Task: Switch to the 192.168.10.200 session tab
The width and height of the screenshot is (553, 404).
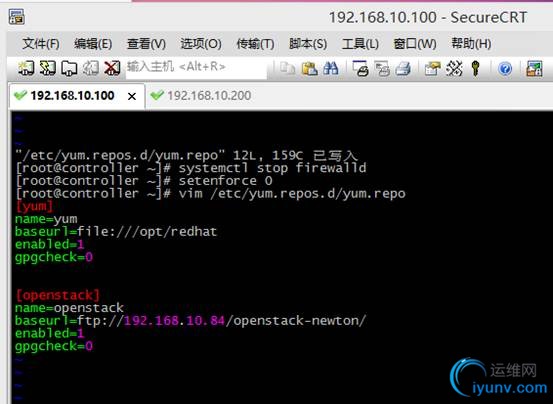Action: point(201,96)
